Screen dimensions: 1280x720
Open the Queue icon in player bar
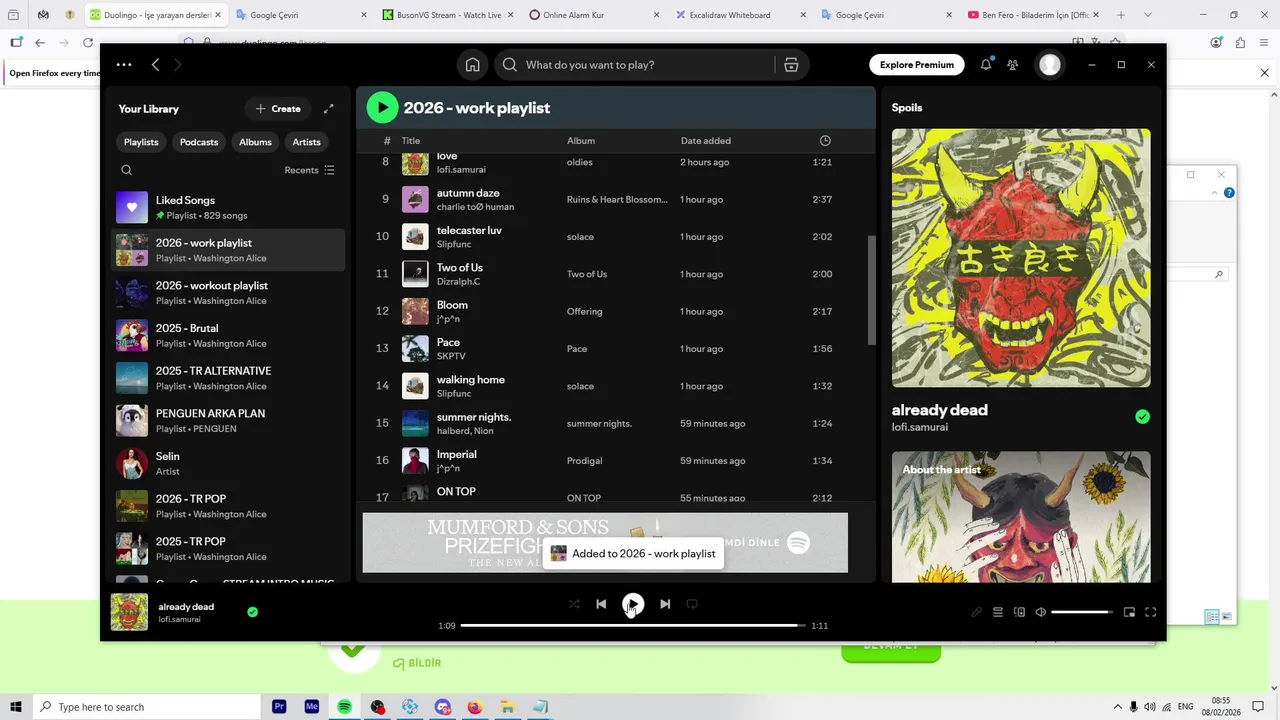[x=998, y=613]
